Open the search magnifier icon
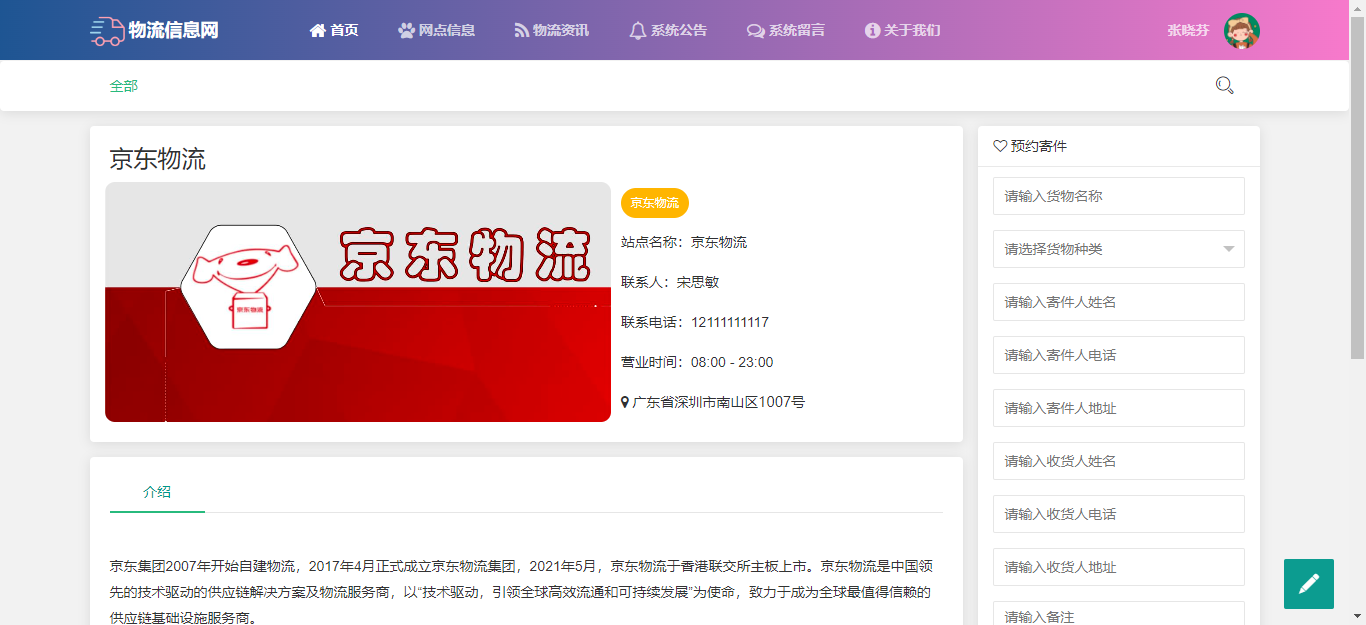The height and width of the screenshot is (625, 1366). (x=1224, y=85)
